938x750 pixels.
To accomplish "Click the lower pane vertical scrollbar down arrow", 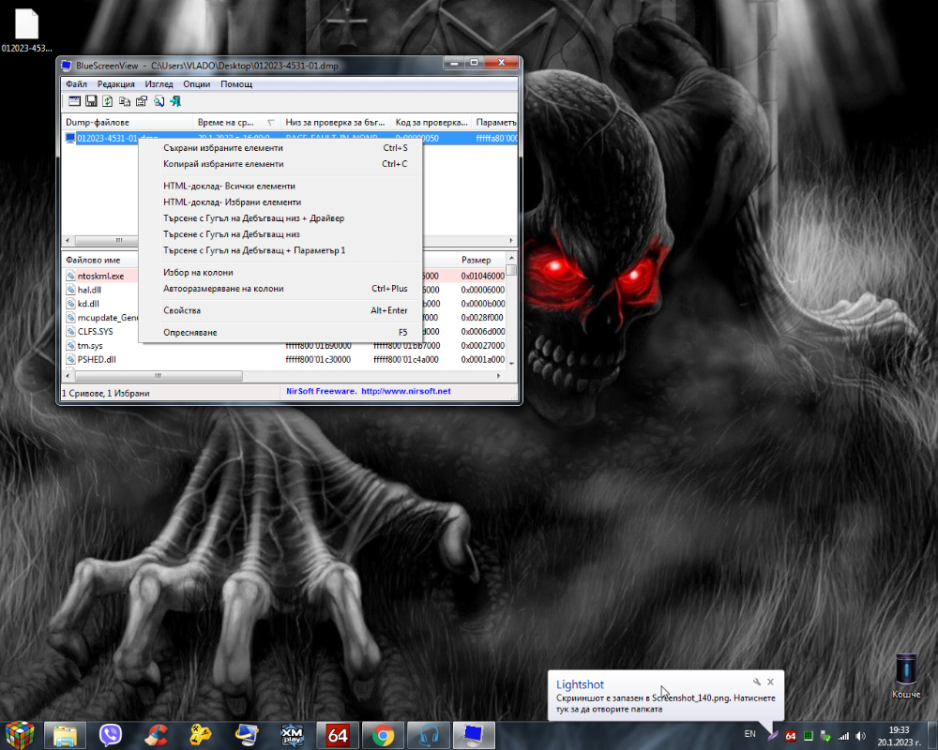I will click(511, 362).
